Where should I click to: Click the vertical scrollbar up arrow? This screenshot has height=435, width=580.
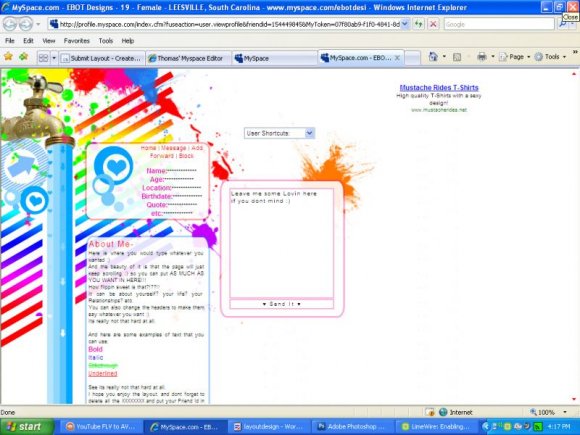click(574, 74)
